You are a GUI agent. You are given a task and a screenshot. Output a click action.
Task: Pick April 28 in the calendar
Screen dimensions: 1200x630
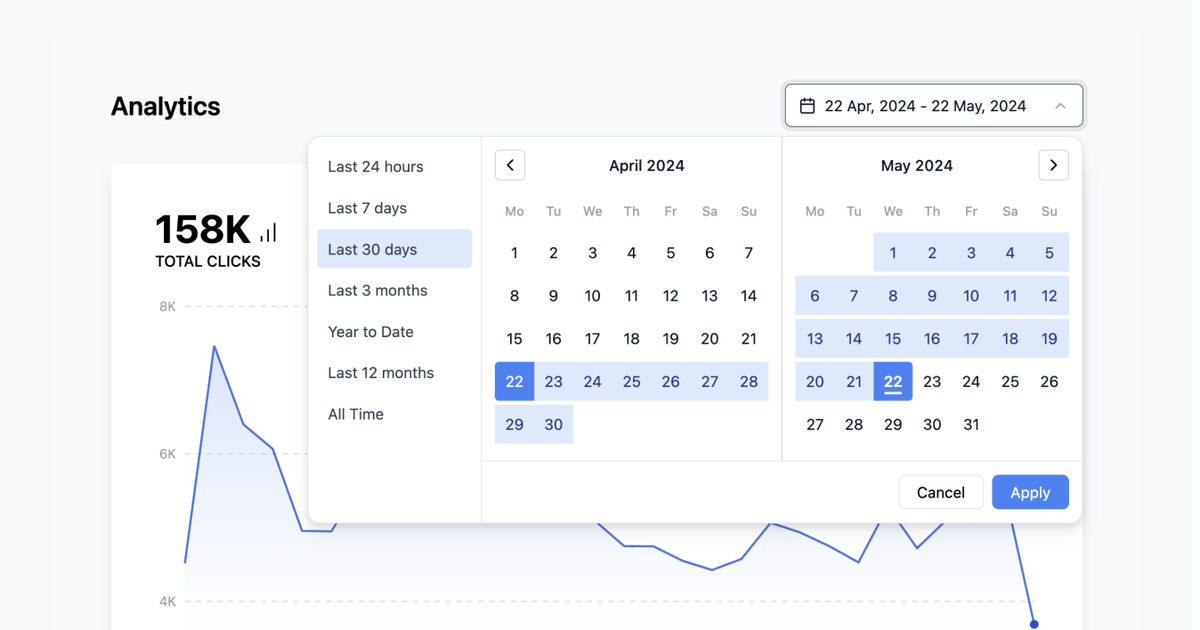[749, 381]
